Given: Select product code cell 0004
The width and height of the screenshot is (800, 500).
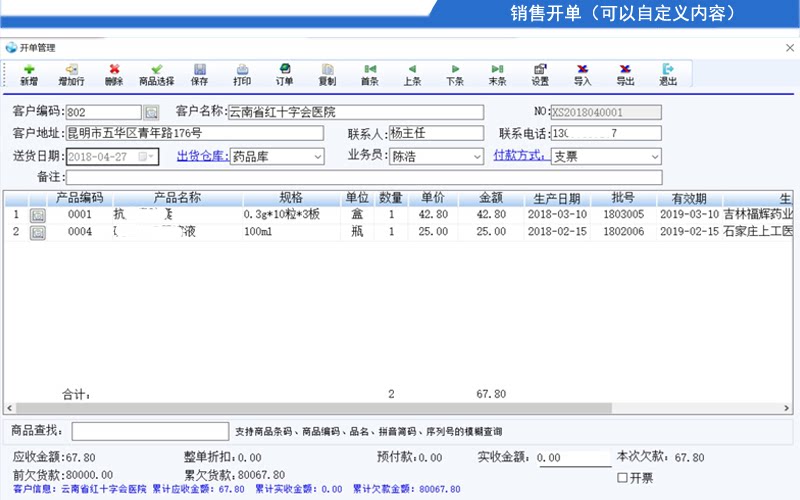Looking at the screenshot, I should pos(80,232).
